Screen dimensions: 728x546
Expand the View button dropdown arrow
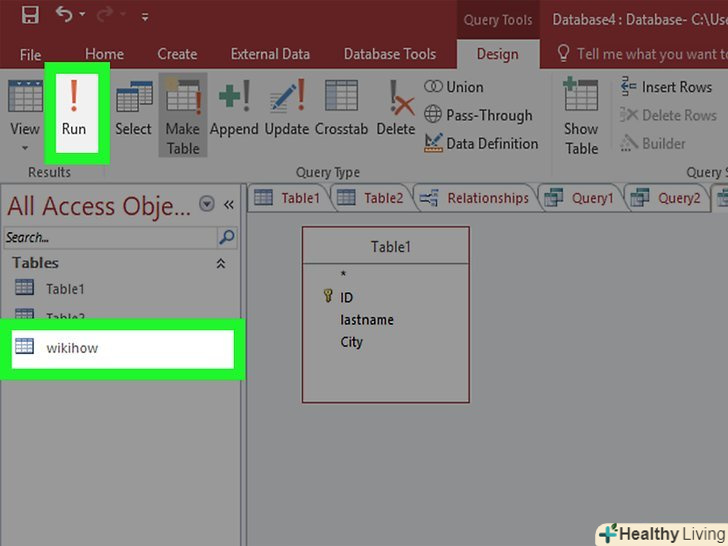pos(25,148)
